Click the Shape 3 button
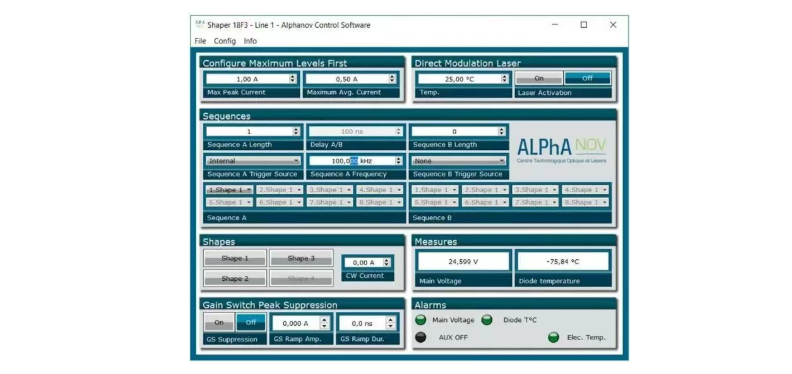Image resolution: width=792 pixels, height=374 pixels. click(x=301, y=258)
